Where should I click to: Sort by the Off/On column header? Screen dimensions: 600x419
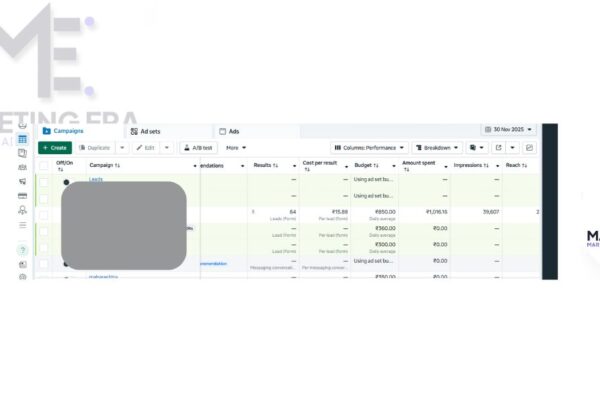point(64,166)
